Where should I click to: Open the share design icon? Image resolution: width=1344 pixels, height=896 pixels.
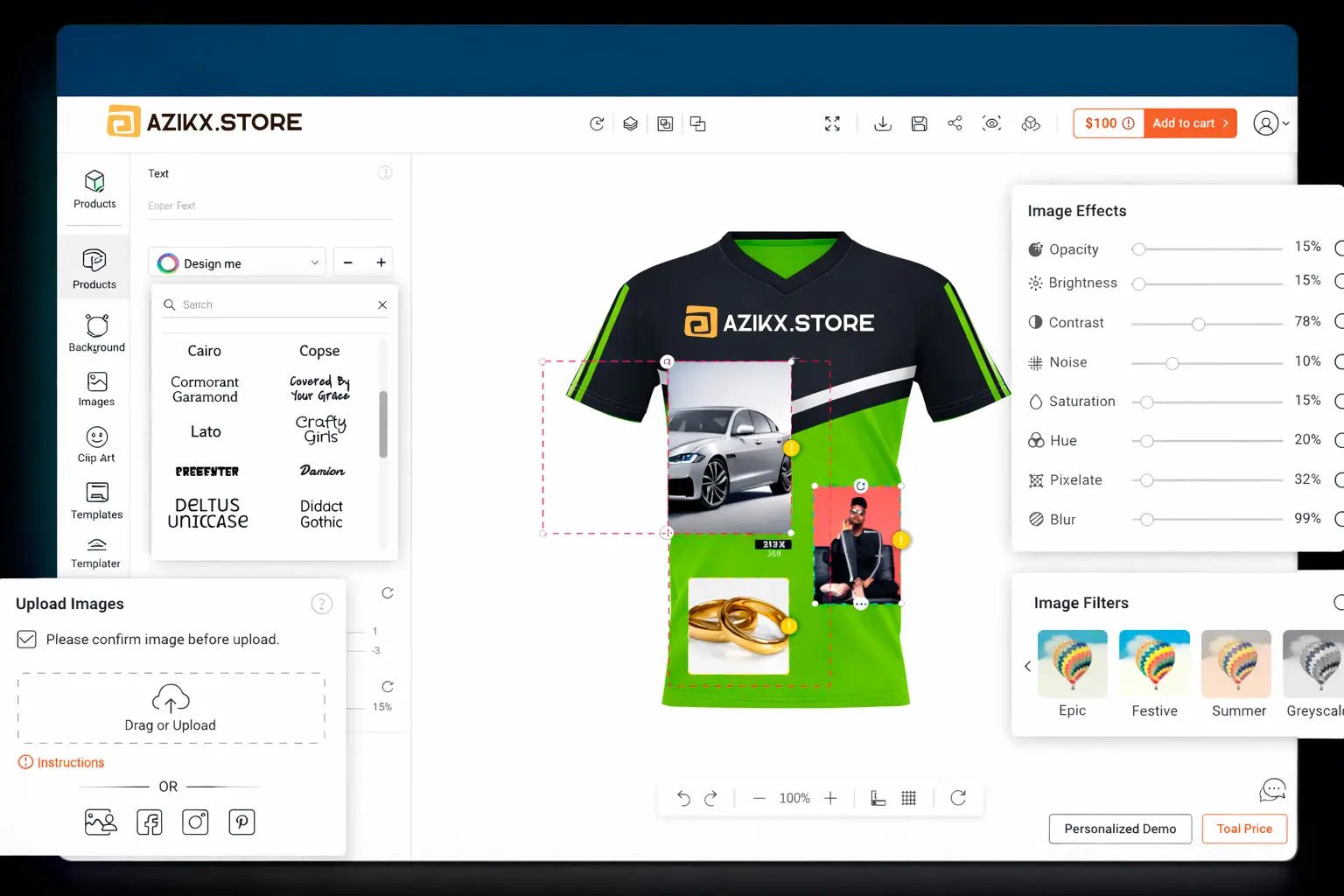coord(955,123)
